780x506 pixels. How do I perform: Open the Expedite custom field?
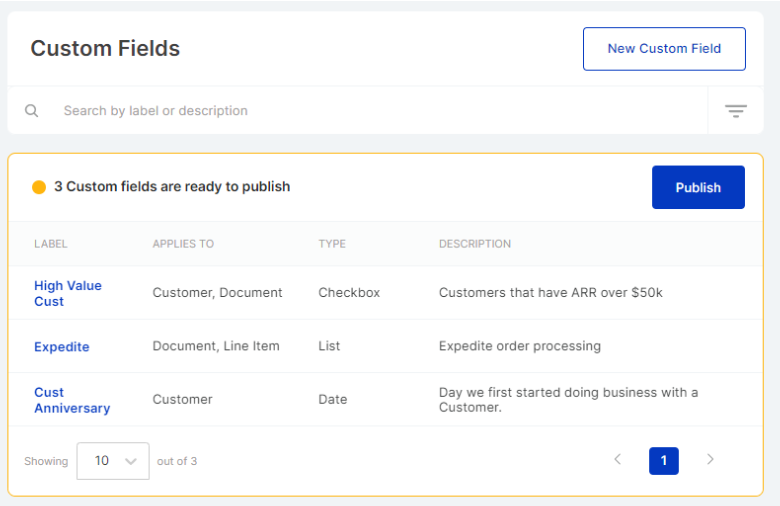click(62, 347)
